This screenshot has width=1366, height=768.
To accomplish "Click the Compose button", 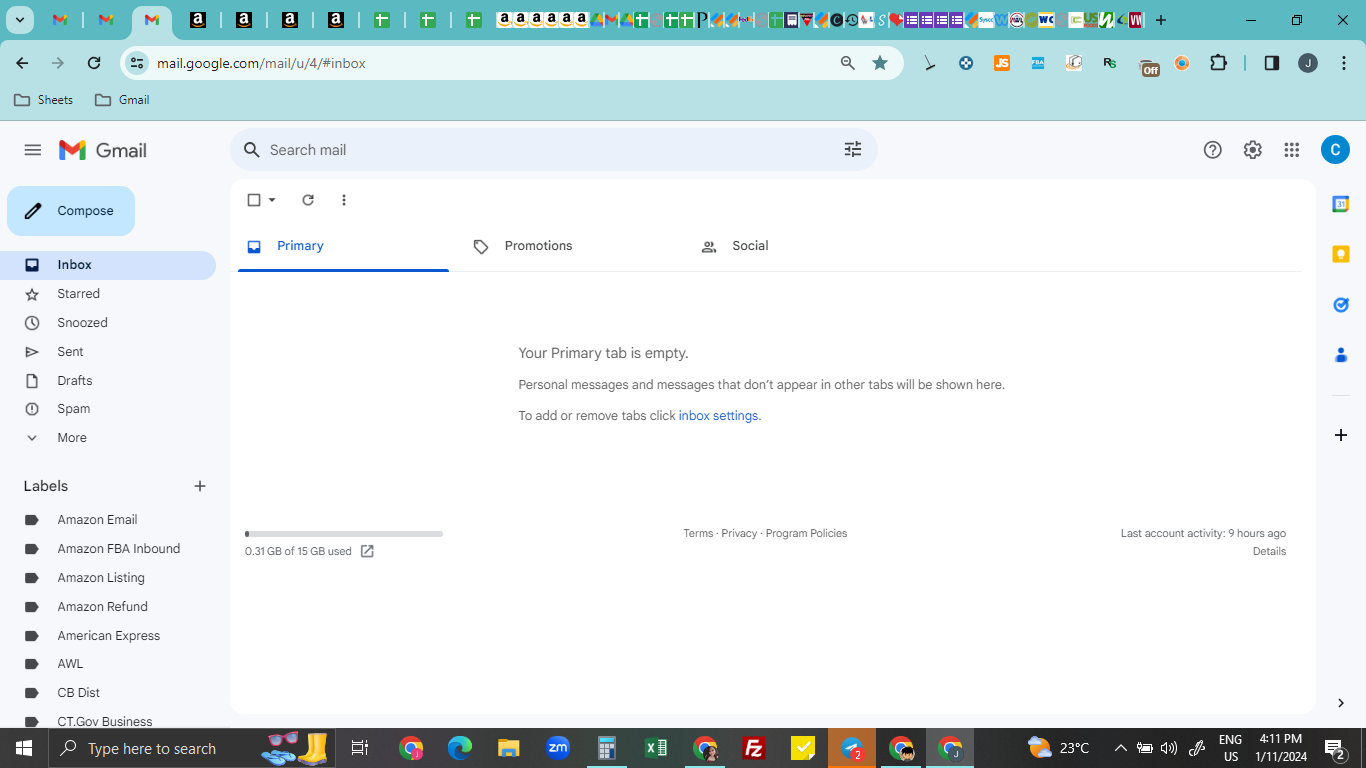I will 71,211.
